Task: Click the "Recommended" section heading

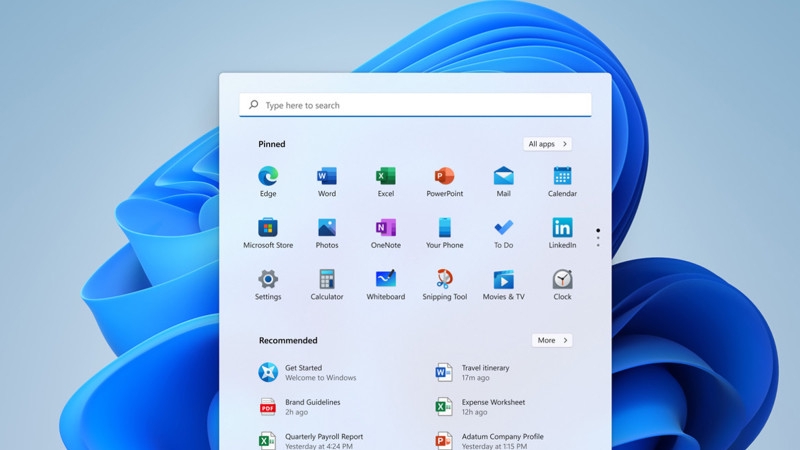Action: click(x=288, y=340)
